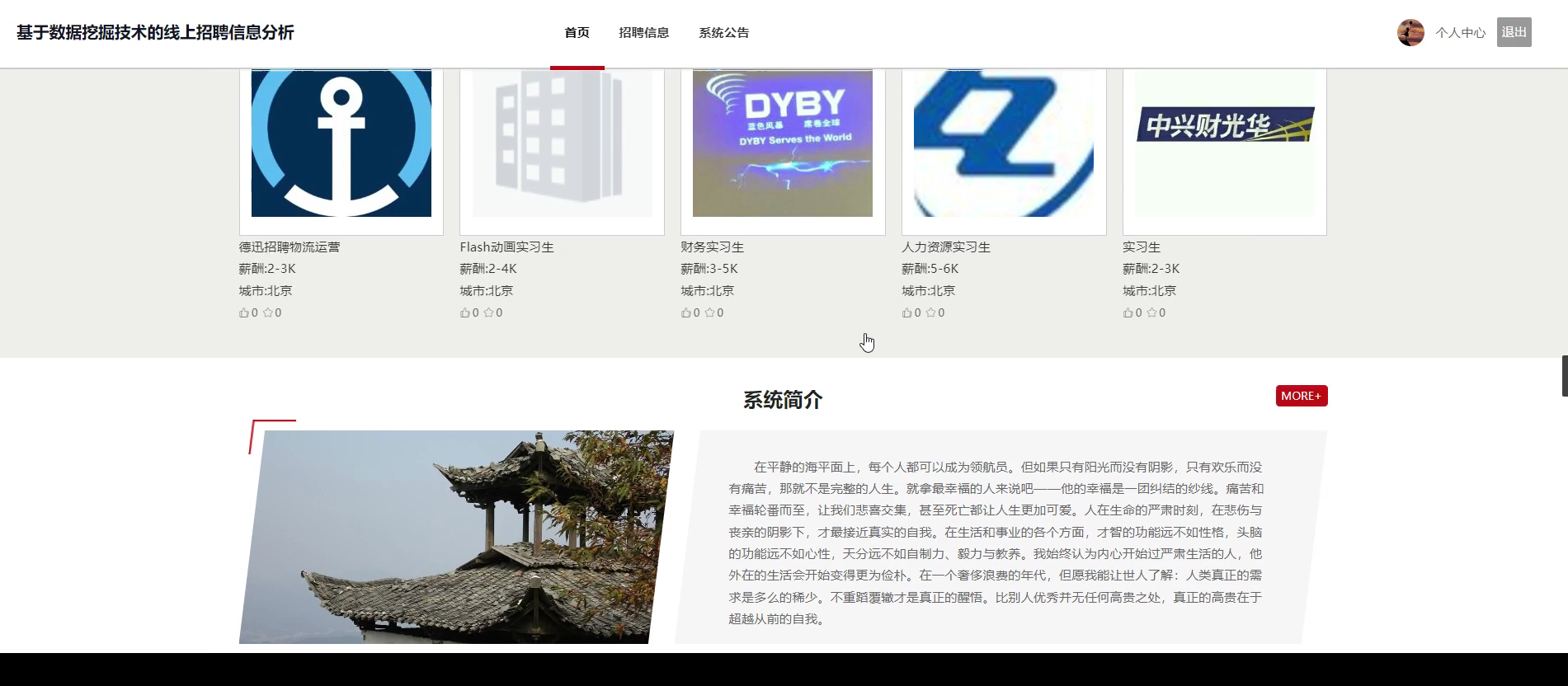Click the user avatar next to 个人中心
This screenshot has width=1568, height=686.
pos(1410,33)
